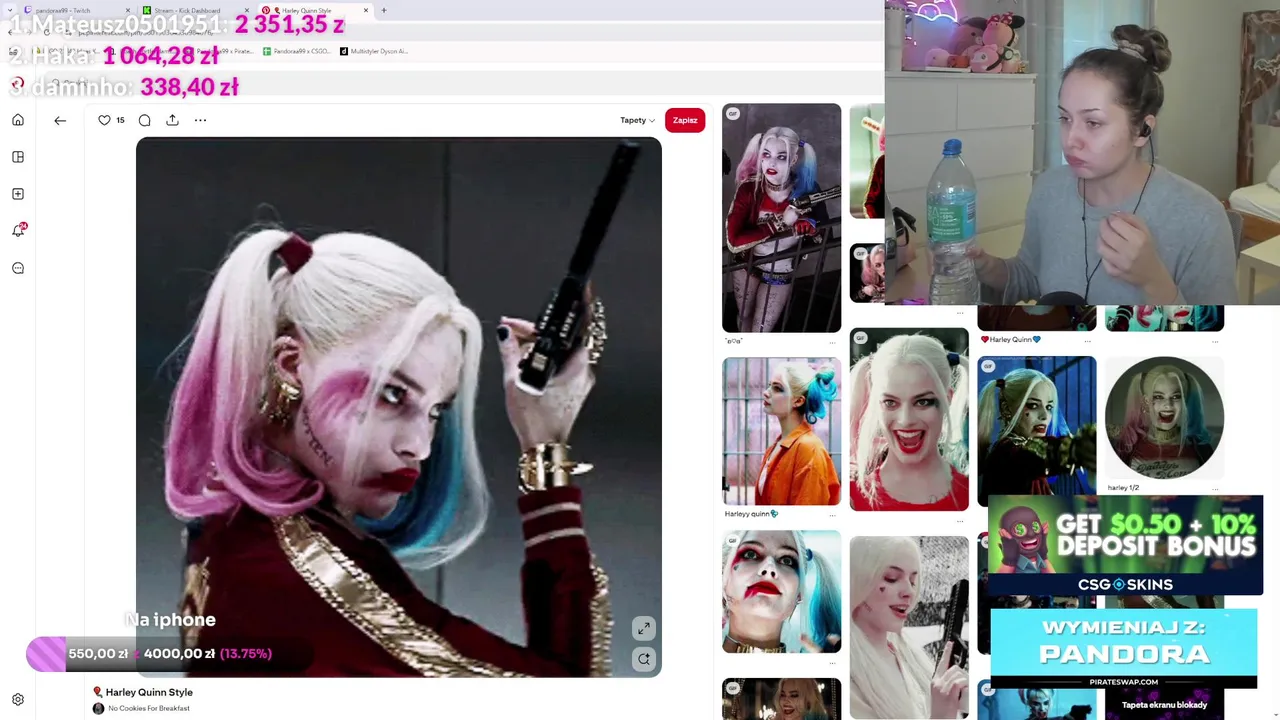Open more options under the stairs GIF pin
Image resolution: width=1280 pixels, height=720 pixels.
(832, 343)
